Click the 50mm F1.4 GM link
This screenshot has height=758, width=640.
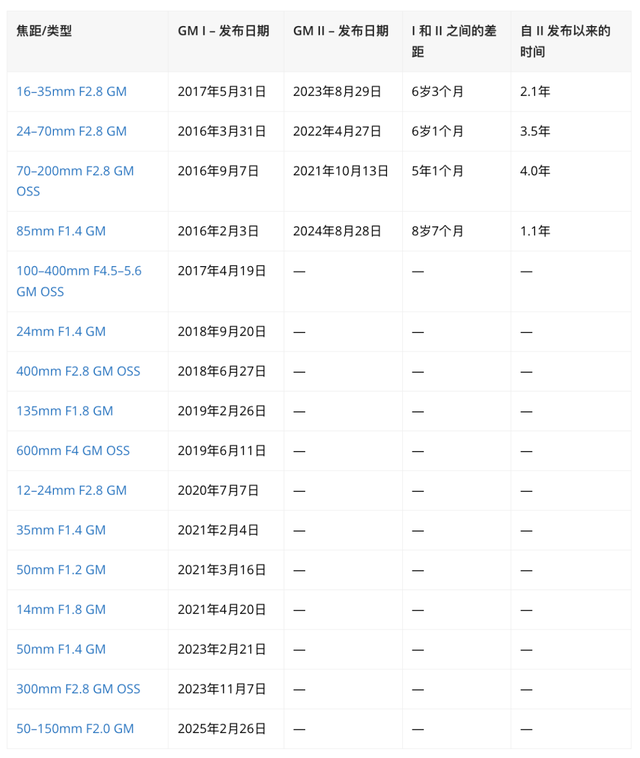61,649
